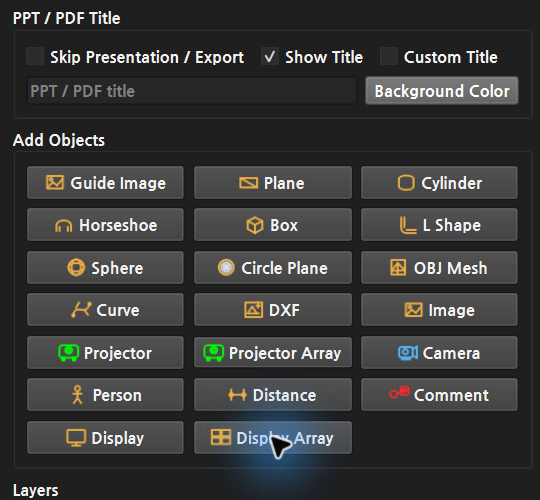Add a Comment annotation

[439, 395]
